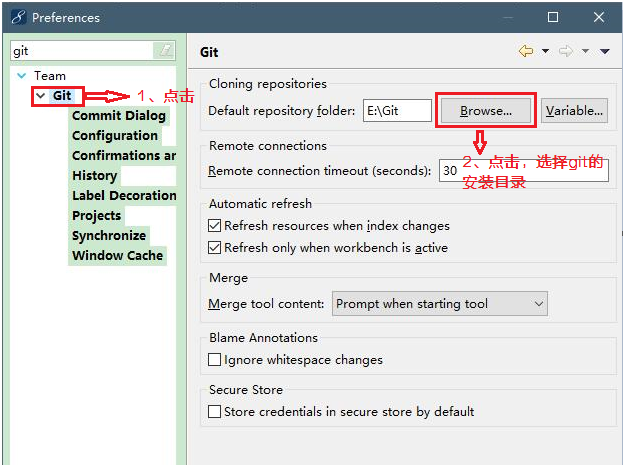The height and width of the screenshot is (467, 625).
Task: Open the Confirmations preferences page
Action: pyautogui.click(x=124, y=155)
